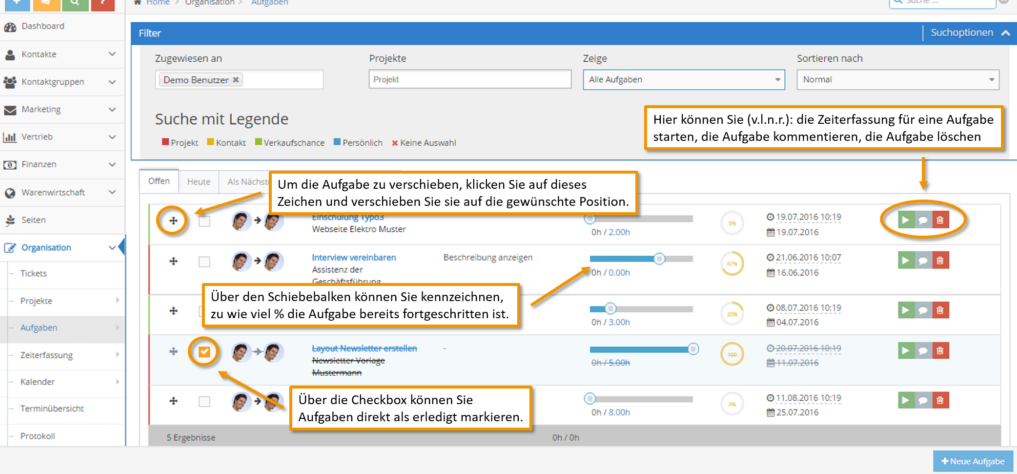
Task: Remove Demo Benutzer tag from assigned filter
Action: (235, 80)
